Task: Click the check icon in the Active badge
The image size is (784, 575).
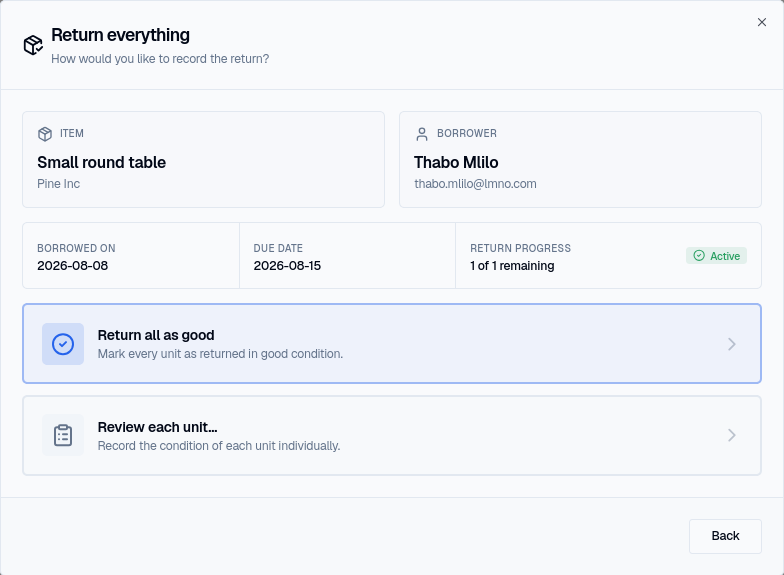Action: (699, 256)
